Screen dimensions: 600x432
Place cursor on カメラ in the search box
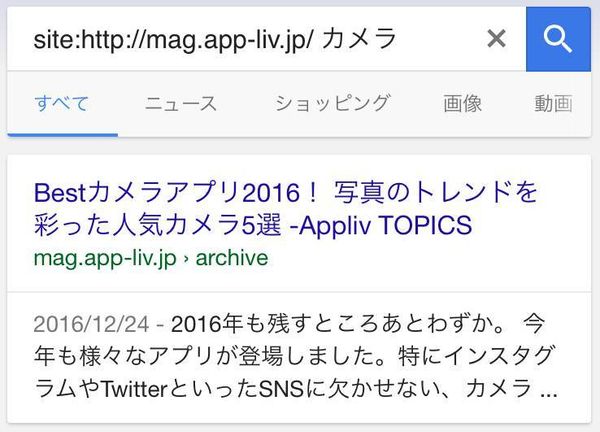359,39
